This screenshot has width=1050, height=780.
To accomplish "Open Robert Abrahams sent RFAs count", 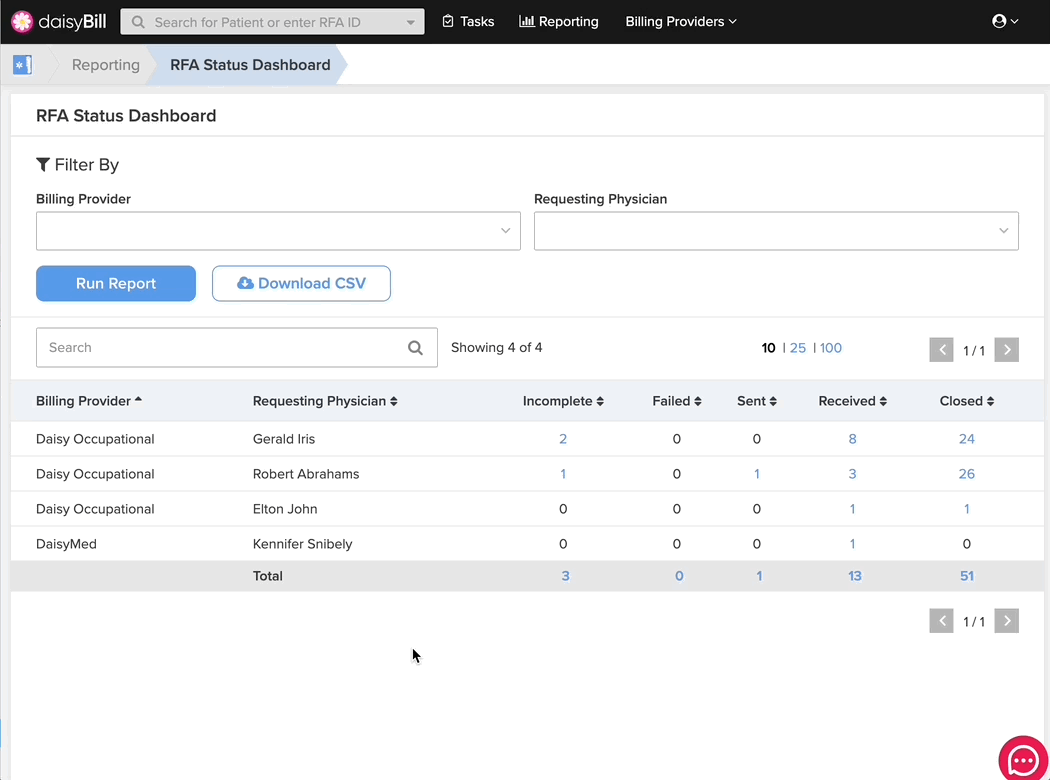I will pyautogui.click(x=757, y=474).
